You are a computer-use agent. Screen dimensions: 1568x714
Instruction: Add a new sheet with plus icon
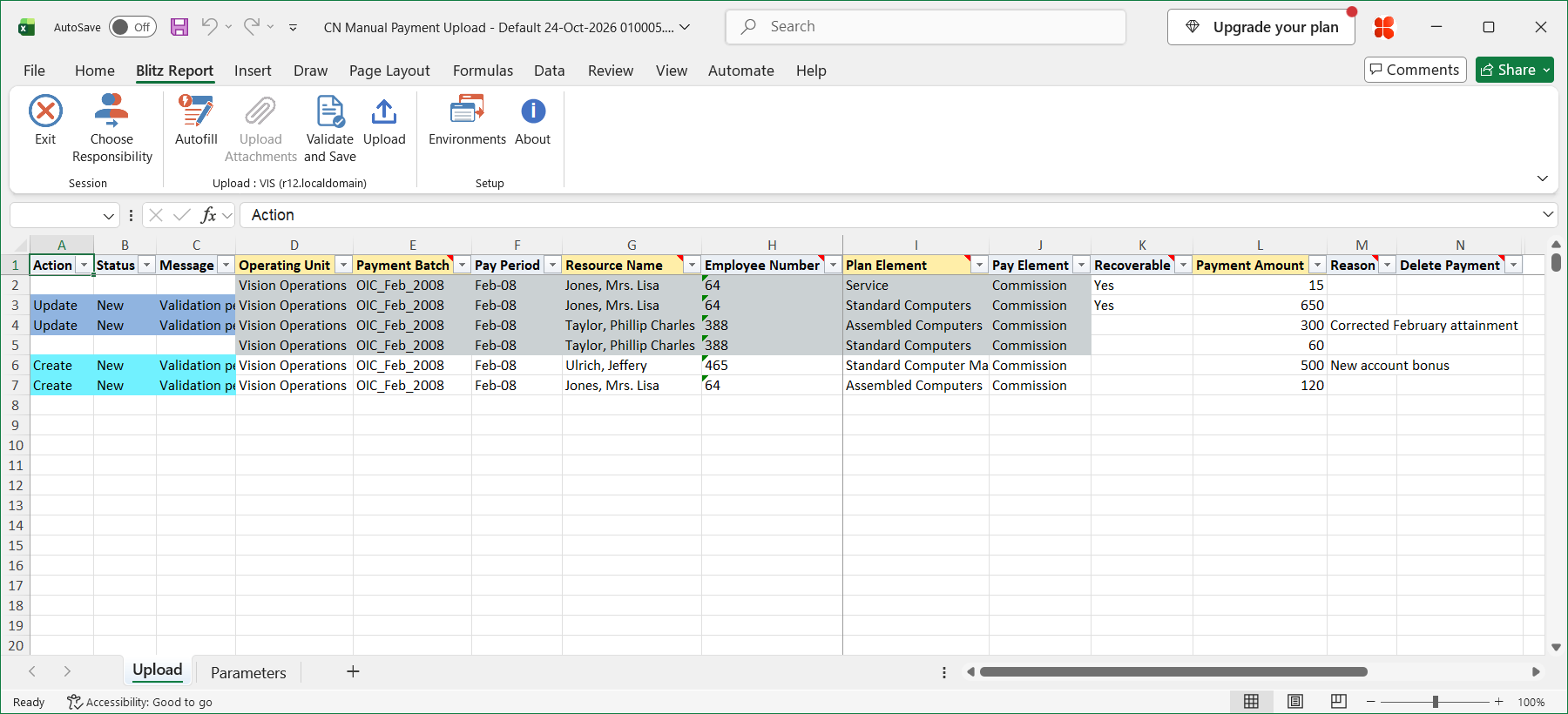(353, 671)
